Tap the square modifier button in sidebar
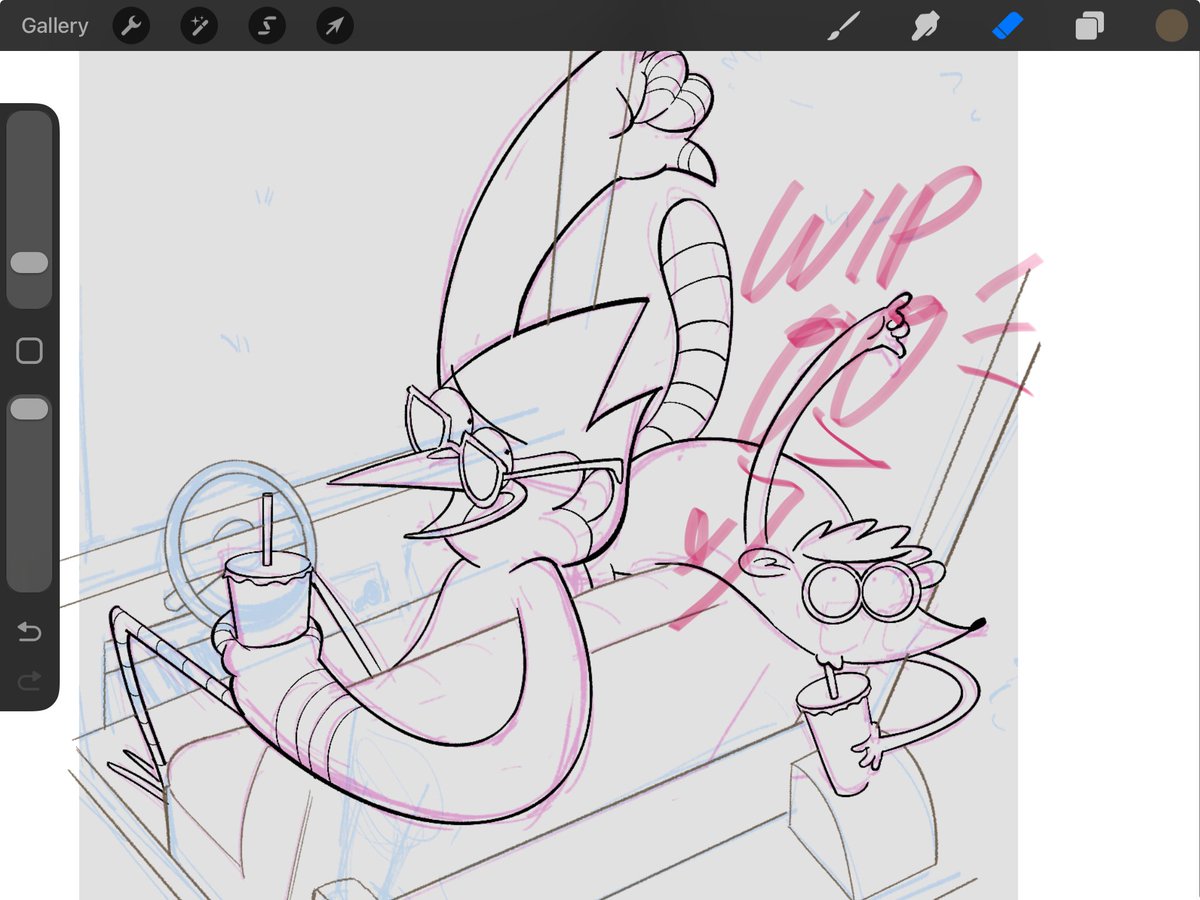This screenshot has width=1200, height=900. coord(30,351)
